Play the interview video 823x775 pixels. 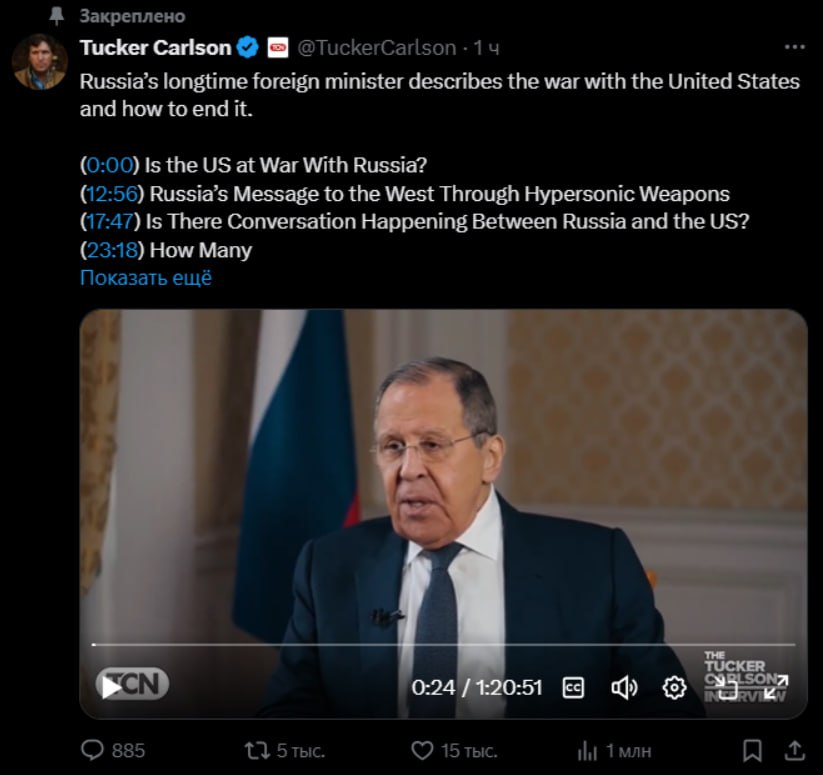point(111,687)
